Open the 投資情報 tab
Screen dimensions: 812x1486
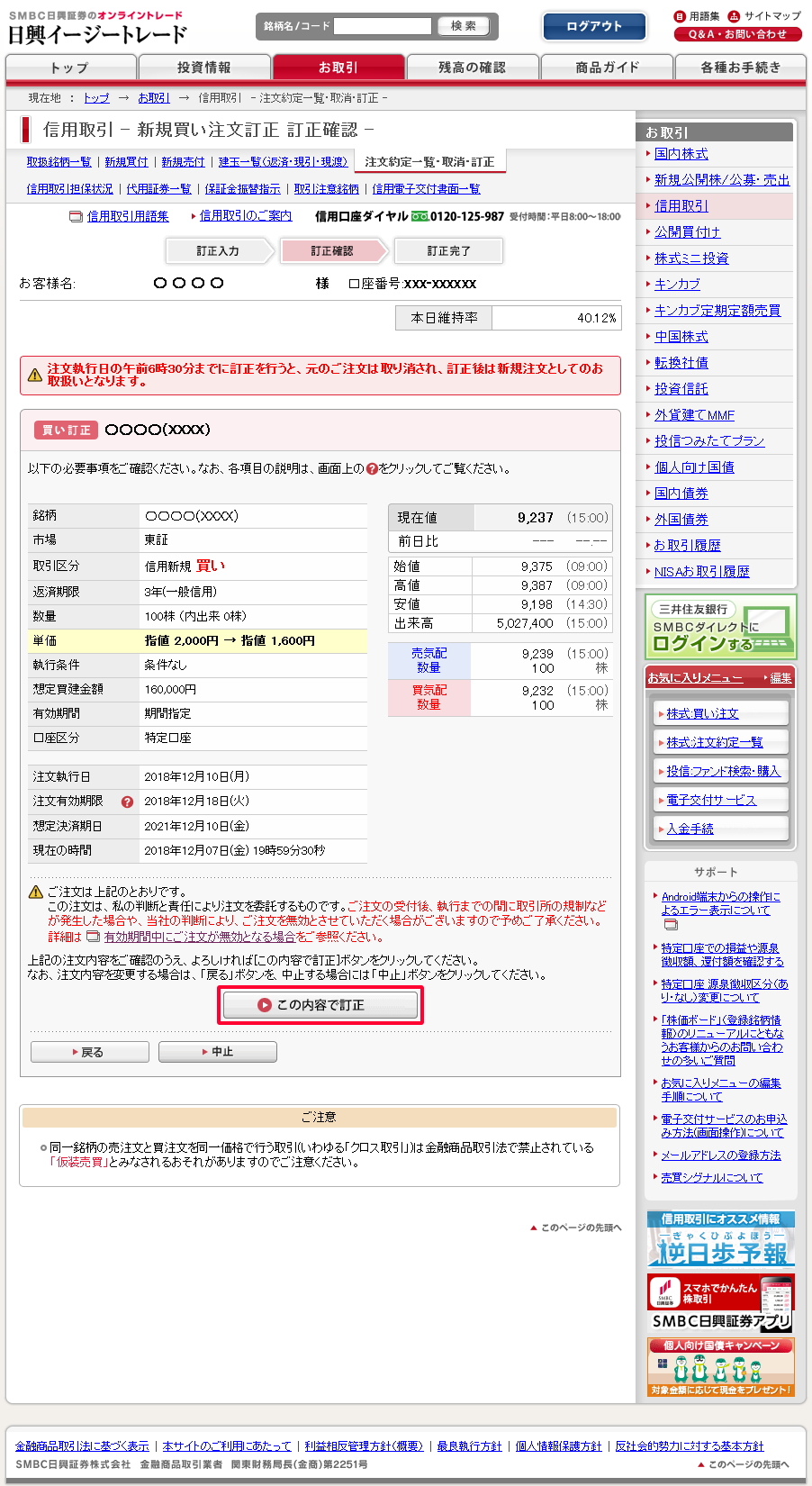click(x=204, y=68)
